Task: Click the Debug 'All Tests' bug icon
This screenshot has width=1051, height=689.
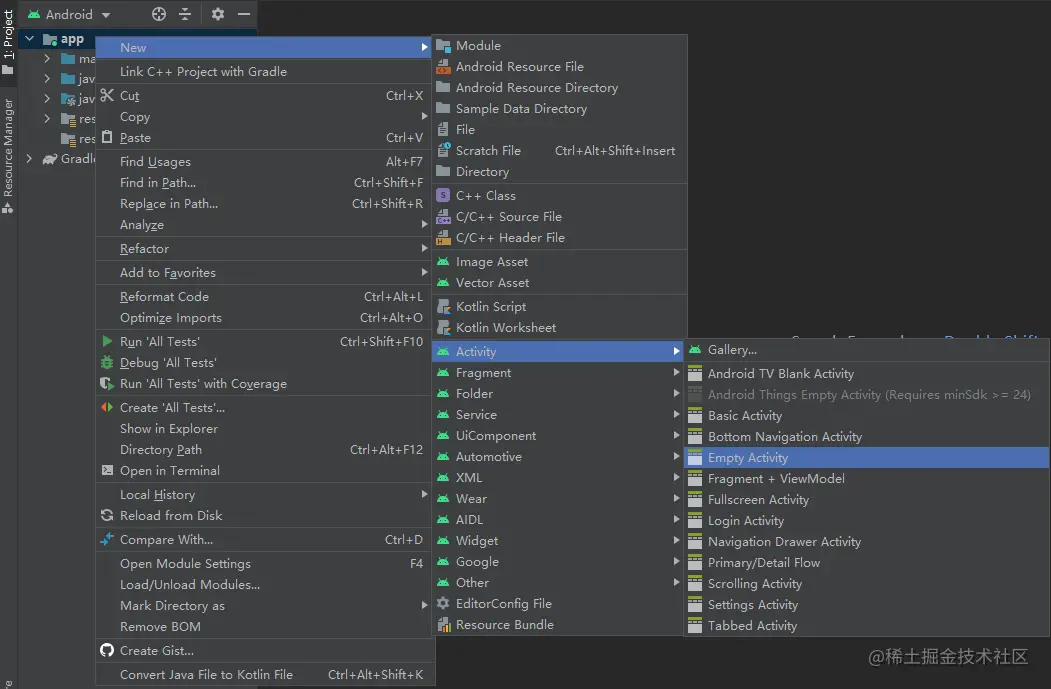Action: (107, 363)
